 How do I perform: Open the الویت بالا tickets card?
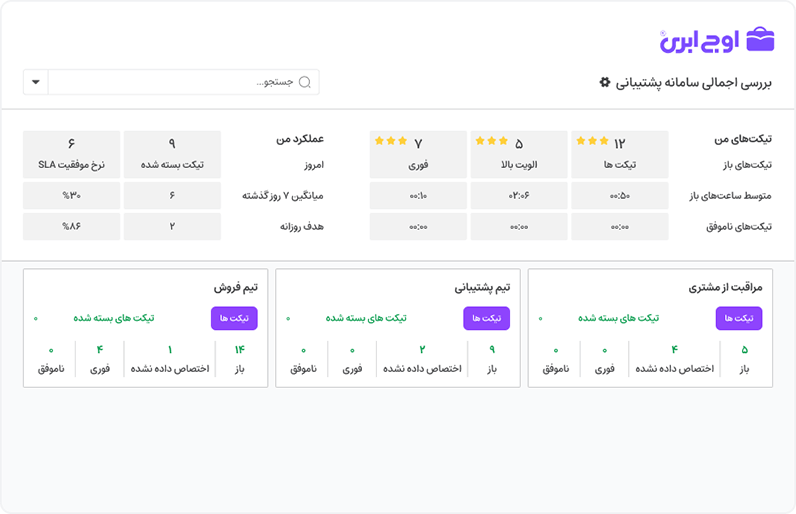tap(519, 154)
